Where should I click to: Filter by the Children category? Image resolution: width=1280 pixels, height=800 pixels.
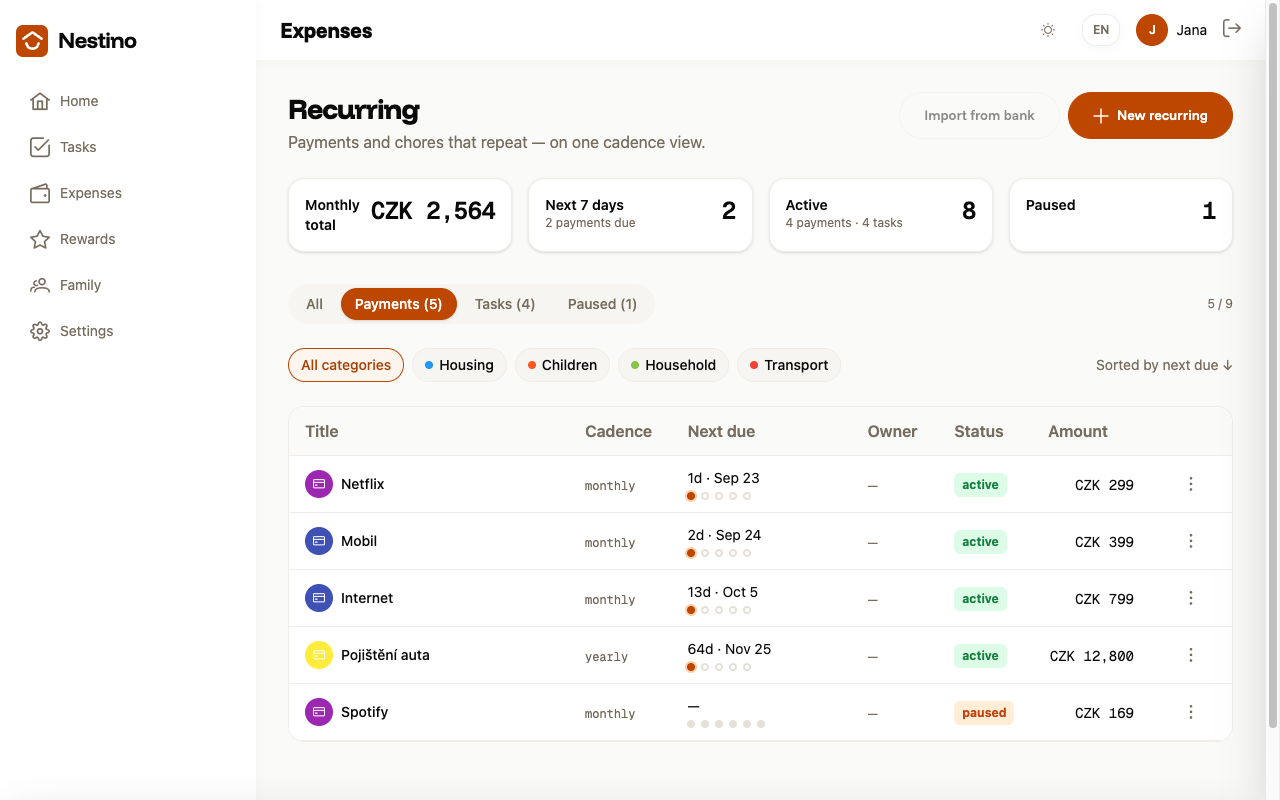click(563, 365)
